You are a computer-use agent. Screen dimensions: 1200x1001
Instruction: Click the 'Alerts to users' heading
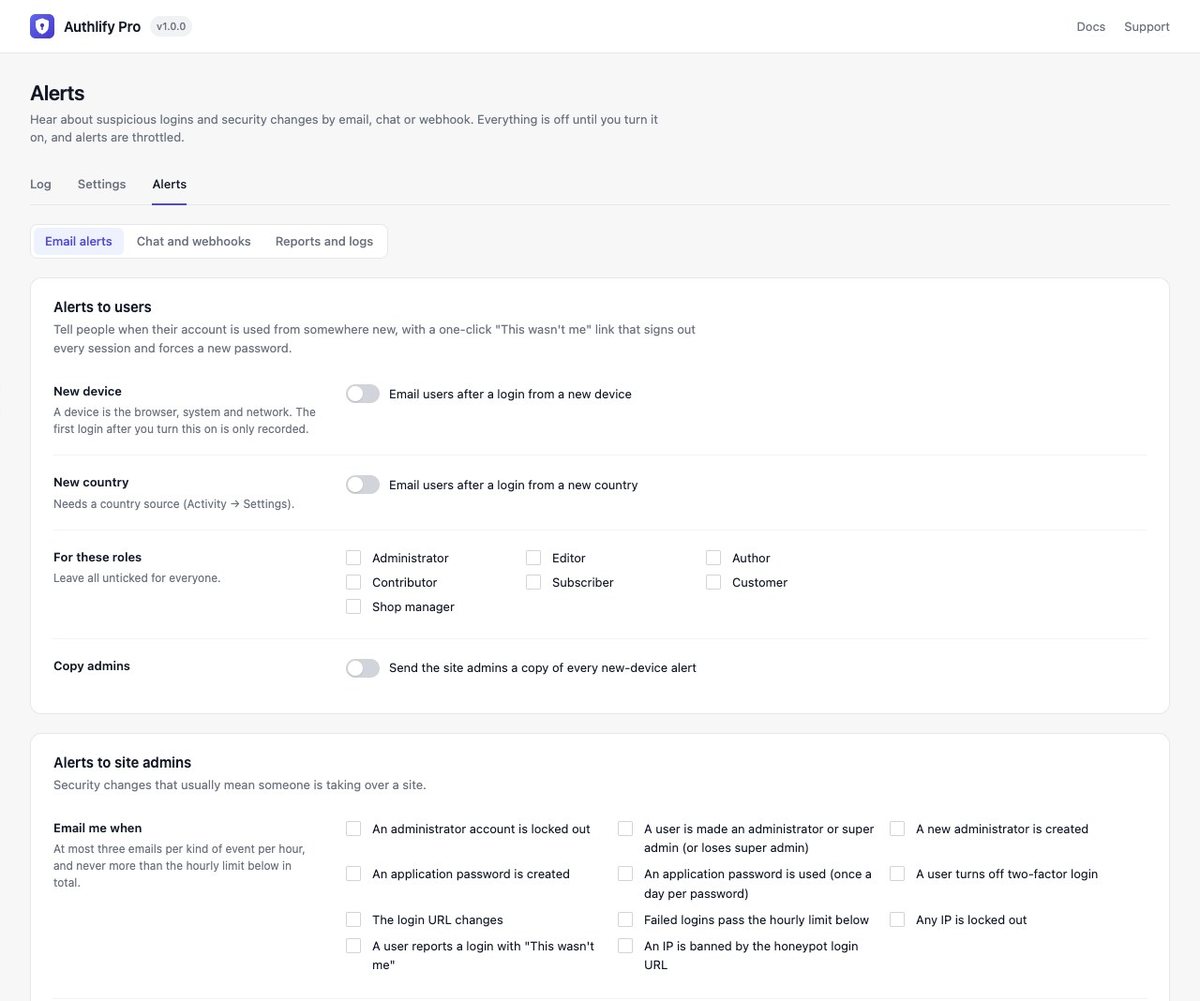(102, 307)
